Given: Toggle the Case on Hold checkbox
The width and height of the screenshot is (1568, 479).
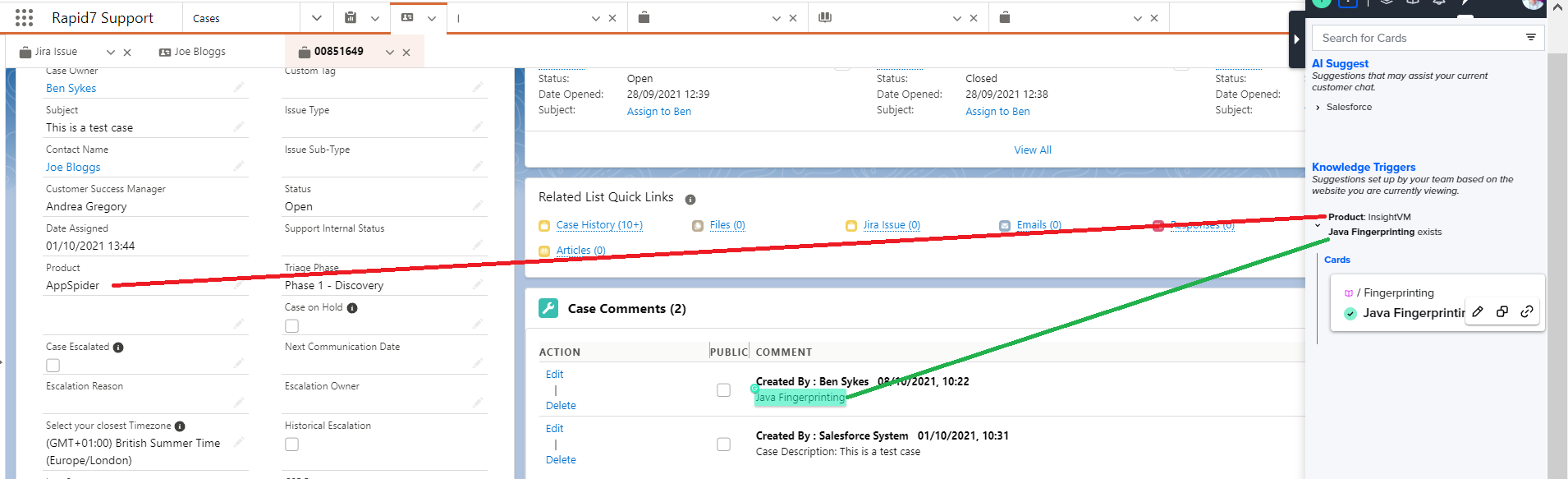Looking at the screenshot, I should click(291, 326).
